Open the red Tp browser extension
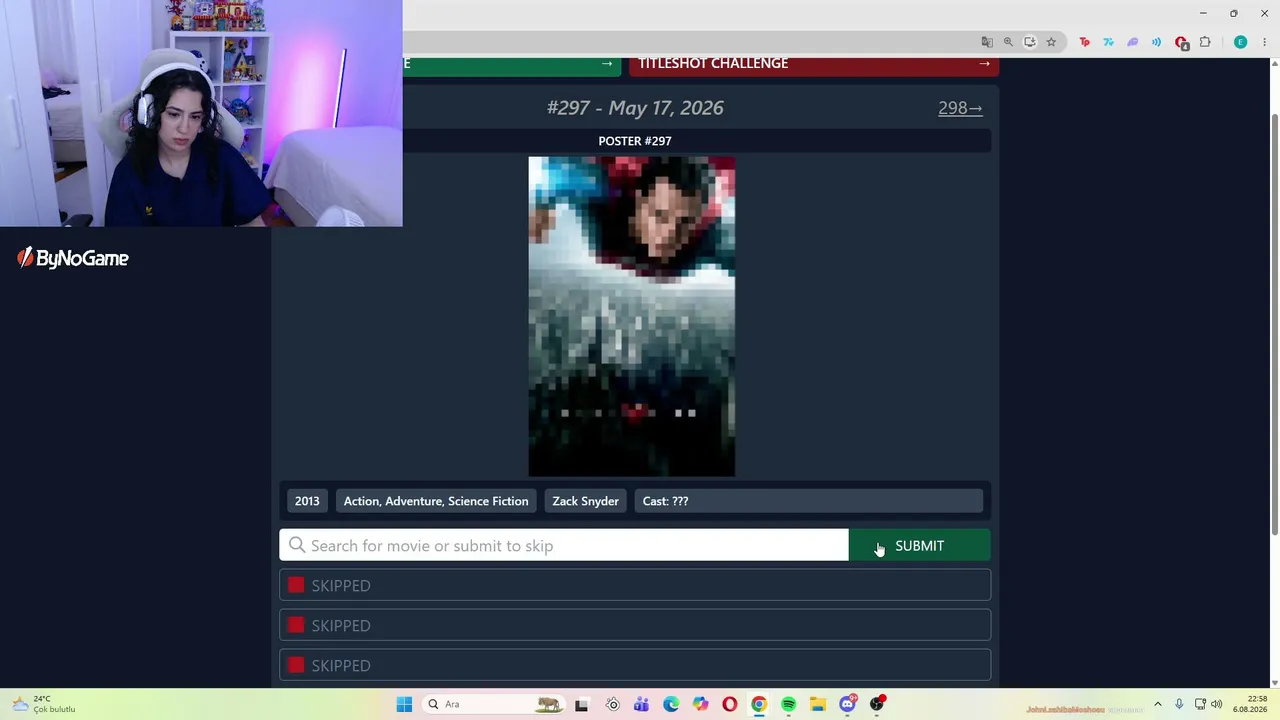1280x720 pixels. 1085,42
